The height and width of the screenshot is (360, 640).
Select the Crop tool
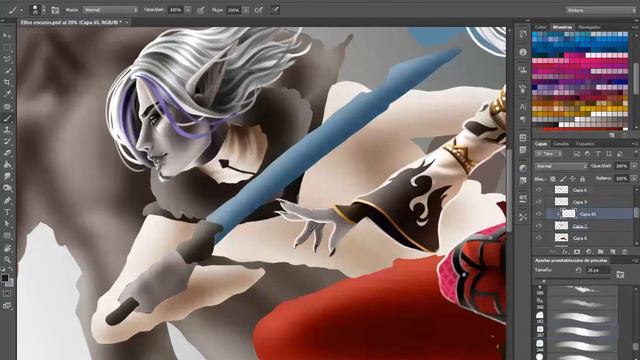(x=7, y=82)
